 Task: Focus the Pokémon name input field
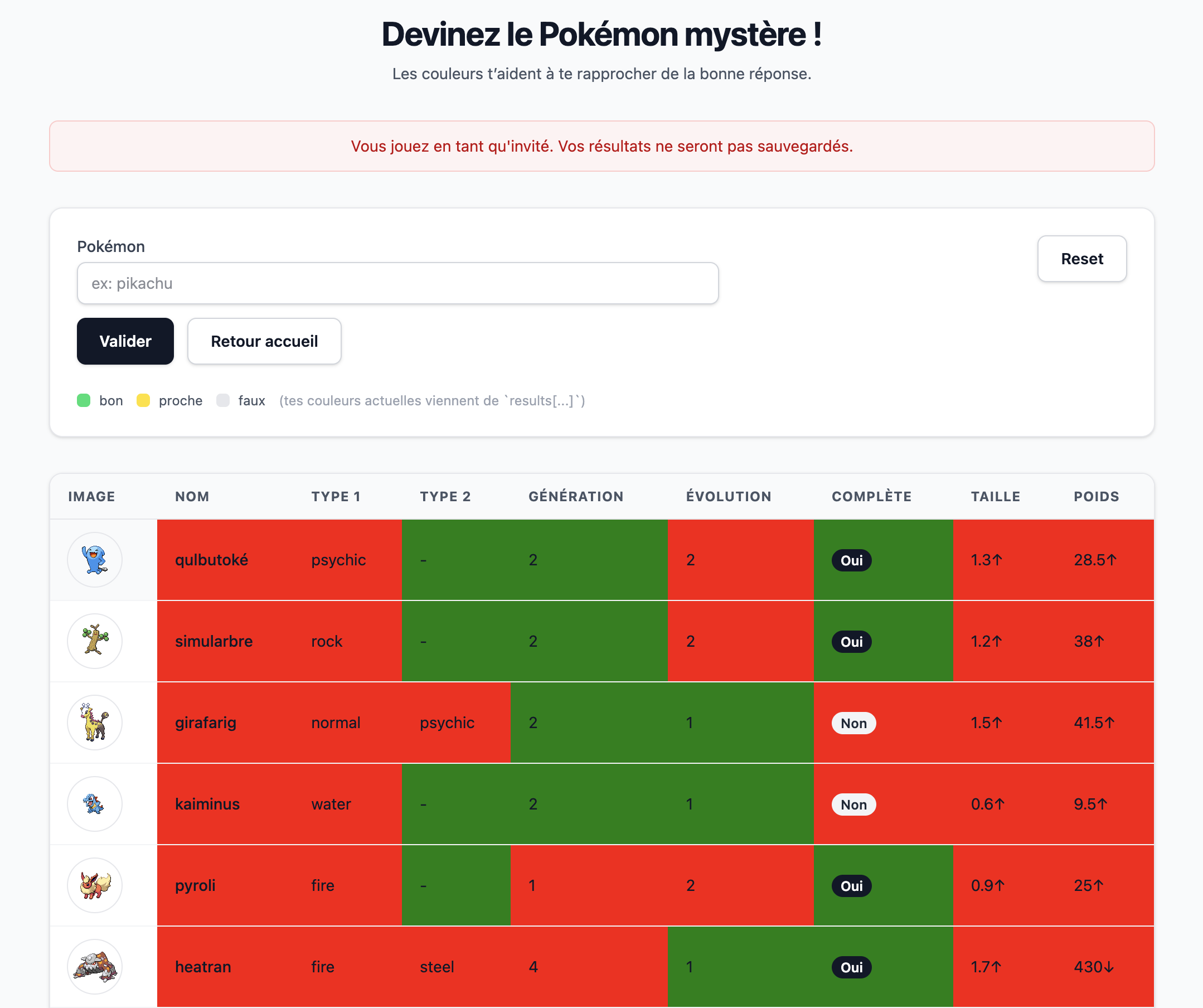397,283
